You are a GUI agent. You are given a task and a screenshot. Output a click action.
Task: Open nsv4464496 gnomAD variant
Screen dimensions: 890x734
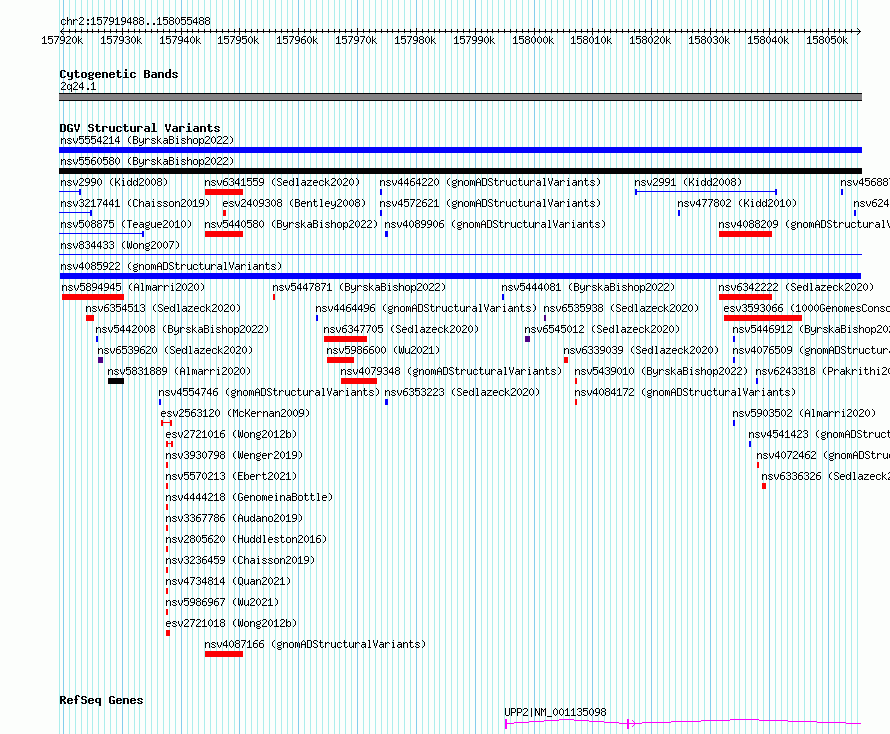[426, 308]
